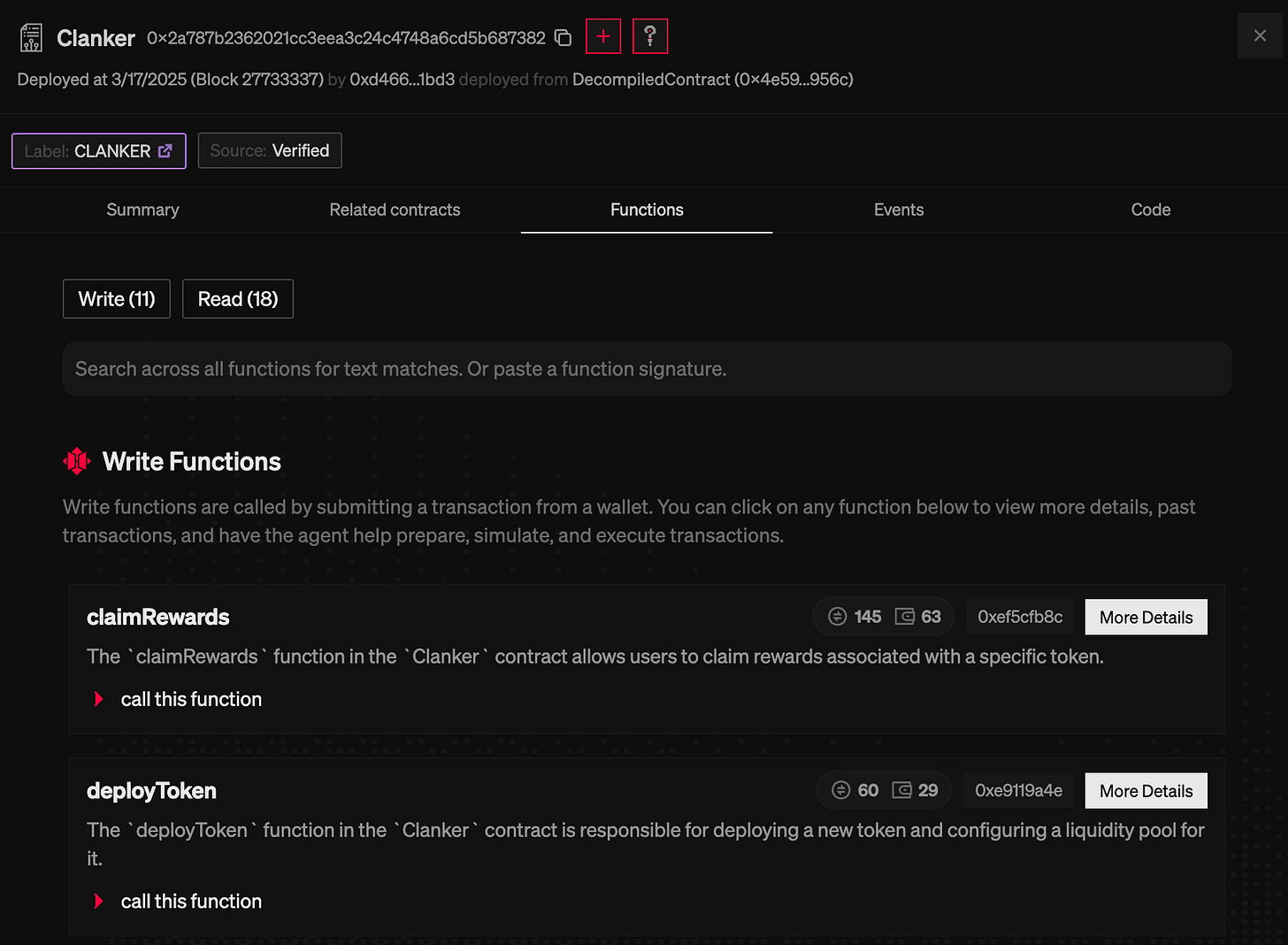1288x945 pixels.
Task: Select the Functions tab
Action: pyautogui.click(x=647, y=210)
